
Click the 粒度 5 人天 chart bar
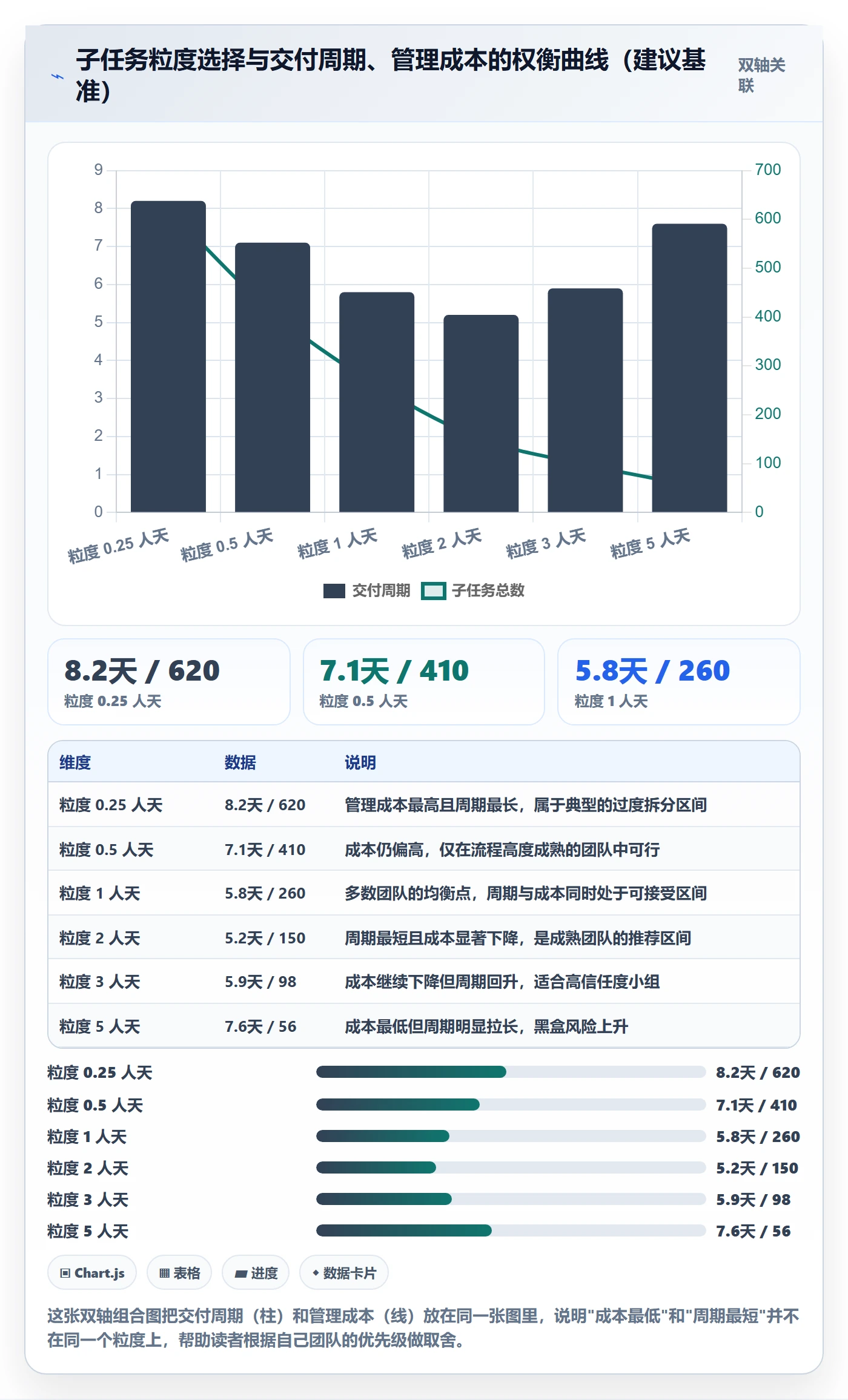[x=689, y=368]
